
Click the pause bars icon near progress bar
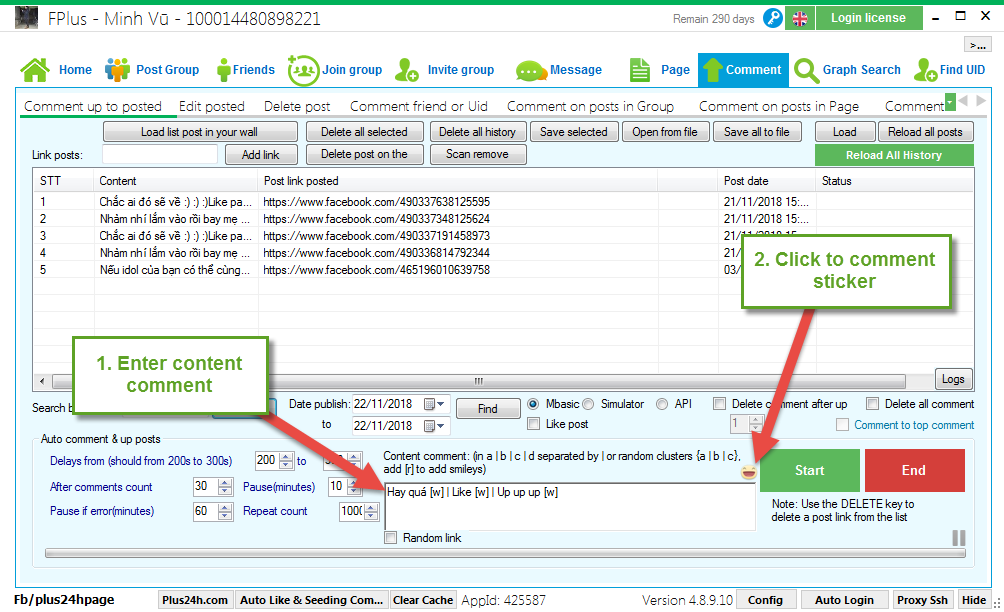pyautogui.click(x=959, y=538)
